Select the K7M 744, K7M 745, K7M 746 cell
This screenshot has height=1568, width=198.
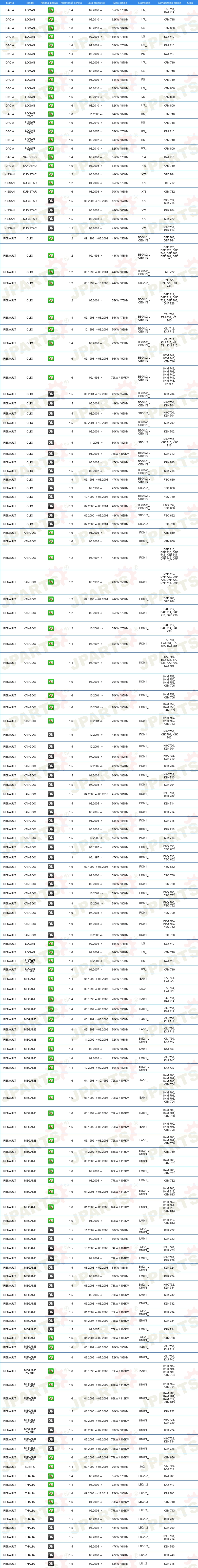(169, 359)
